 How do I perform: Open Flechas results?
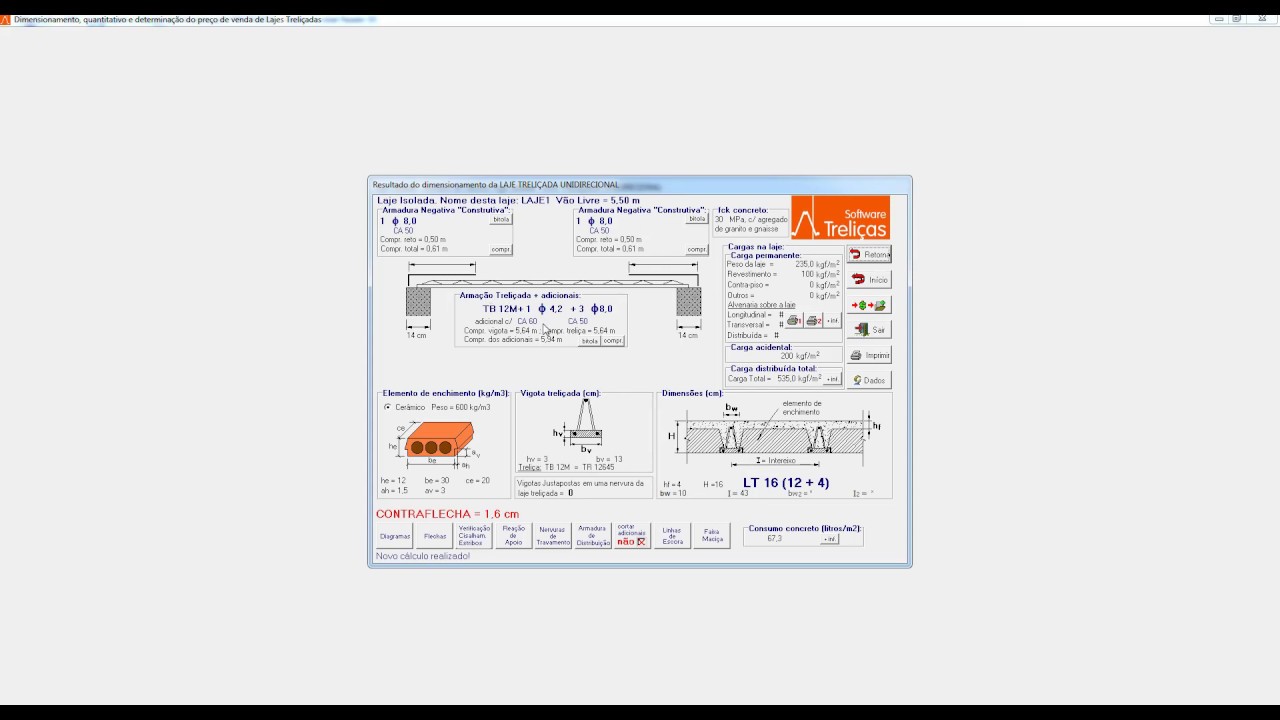pyautogui.click(x=435, y=536)
